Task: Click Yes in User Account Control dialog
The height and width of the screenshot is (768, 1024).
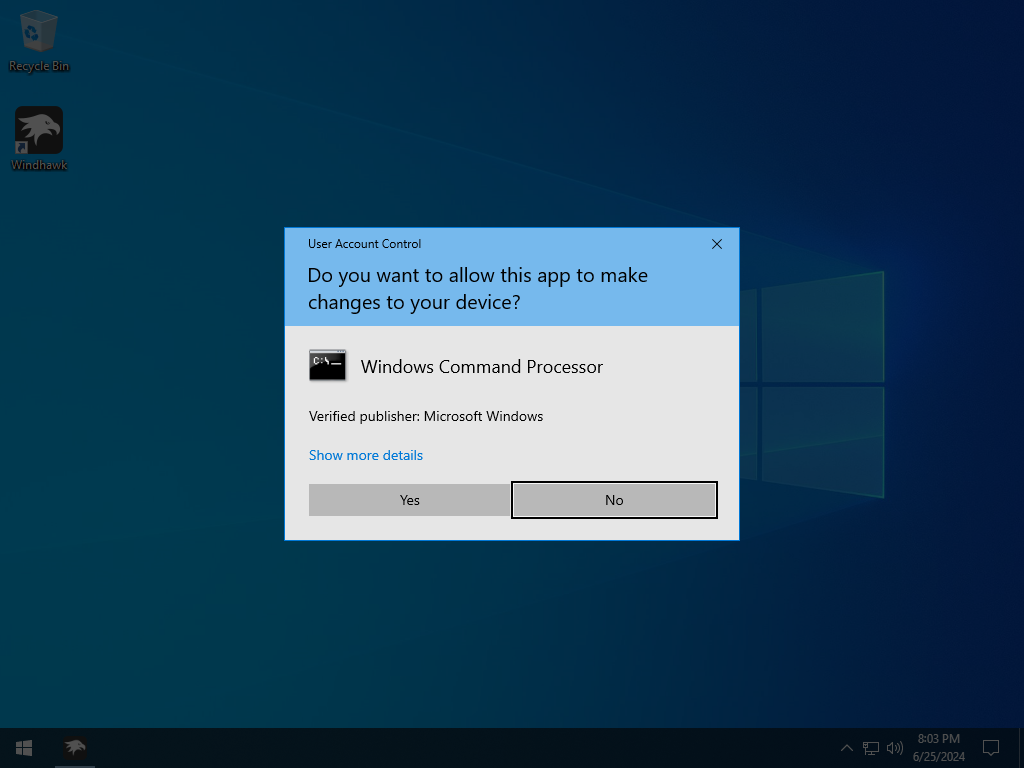Action: point(409,500)
